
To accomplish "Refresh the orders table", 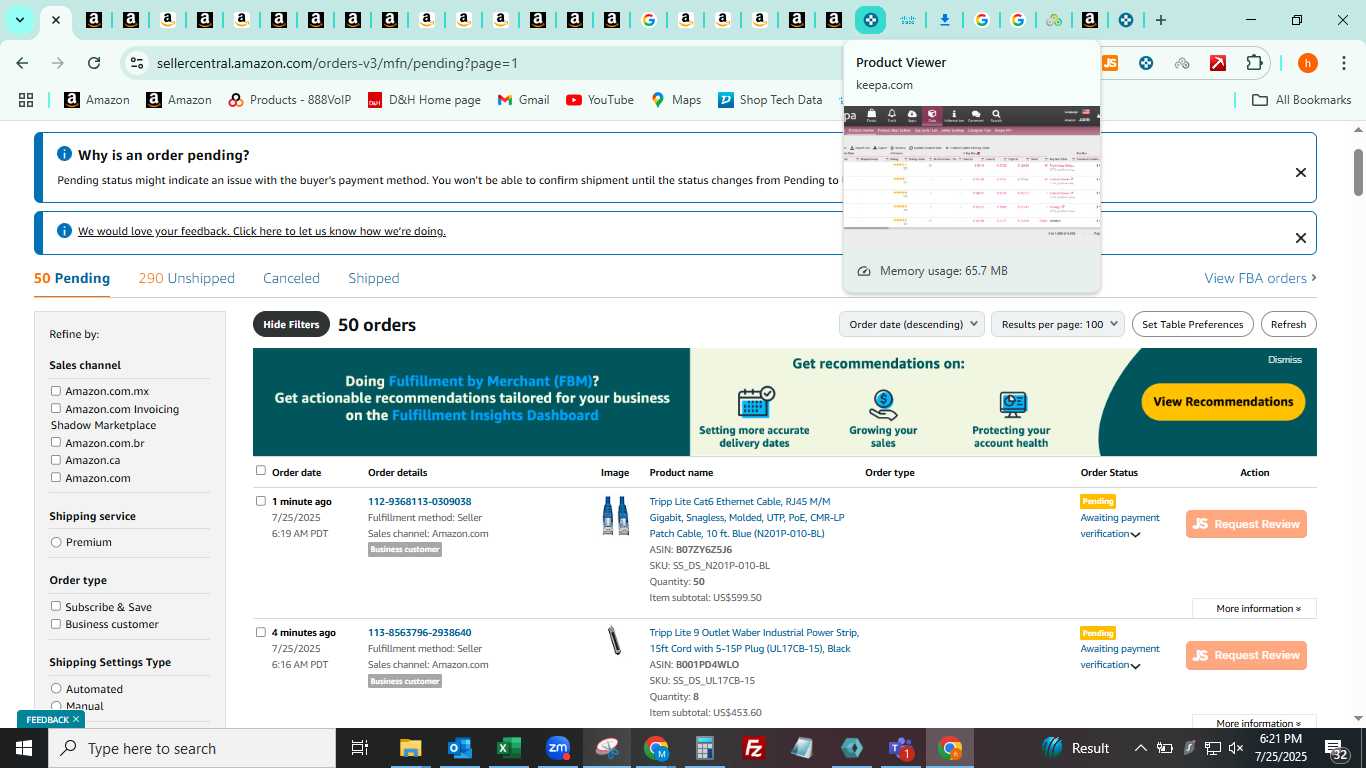I will coord(1288,324).
